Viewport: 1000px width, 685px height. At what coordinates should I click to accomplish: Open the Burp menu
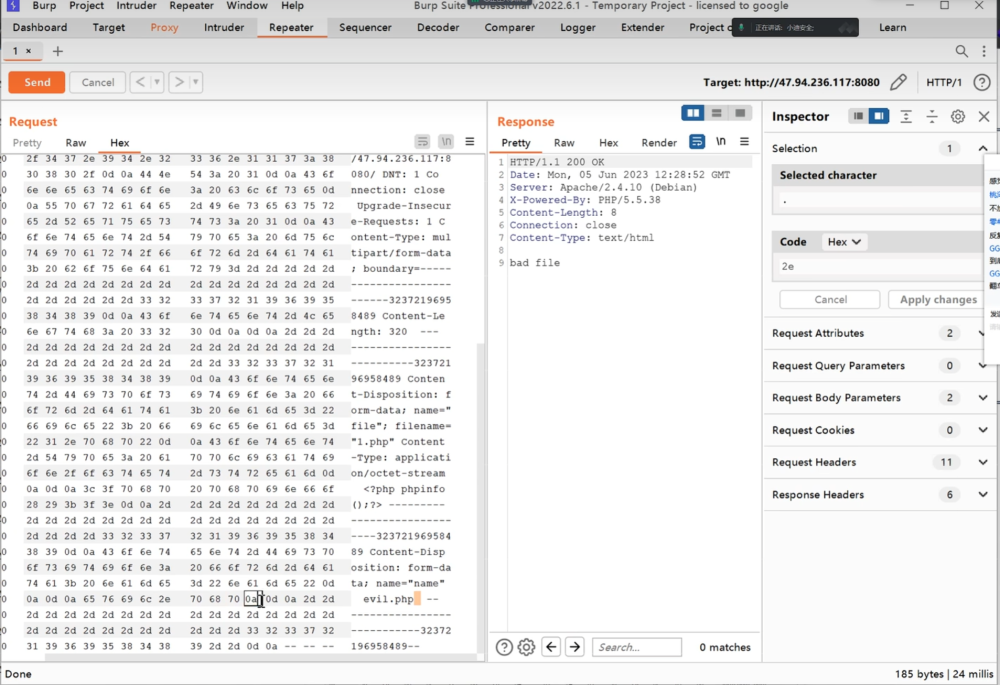44,6
